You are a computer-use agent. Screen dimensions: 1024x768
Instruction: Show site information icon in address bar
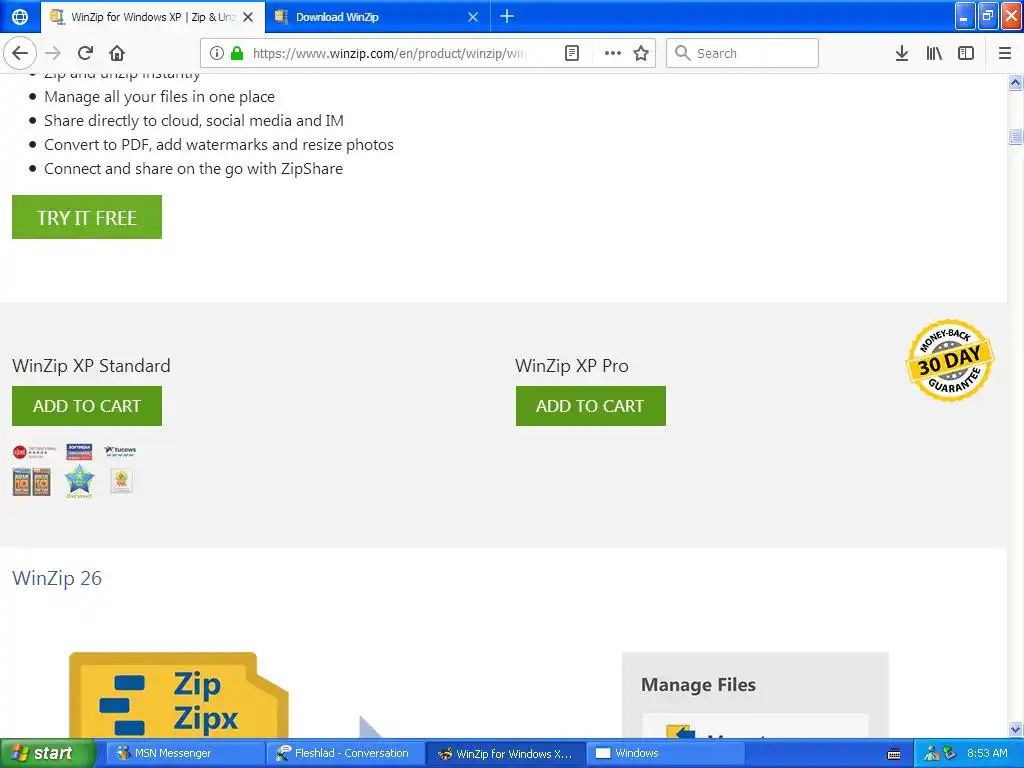[x=217, y=53]
